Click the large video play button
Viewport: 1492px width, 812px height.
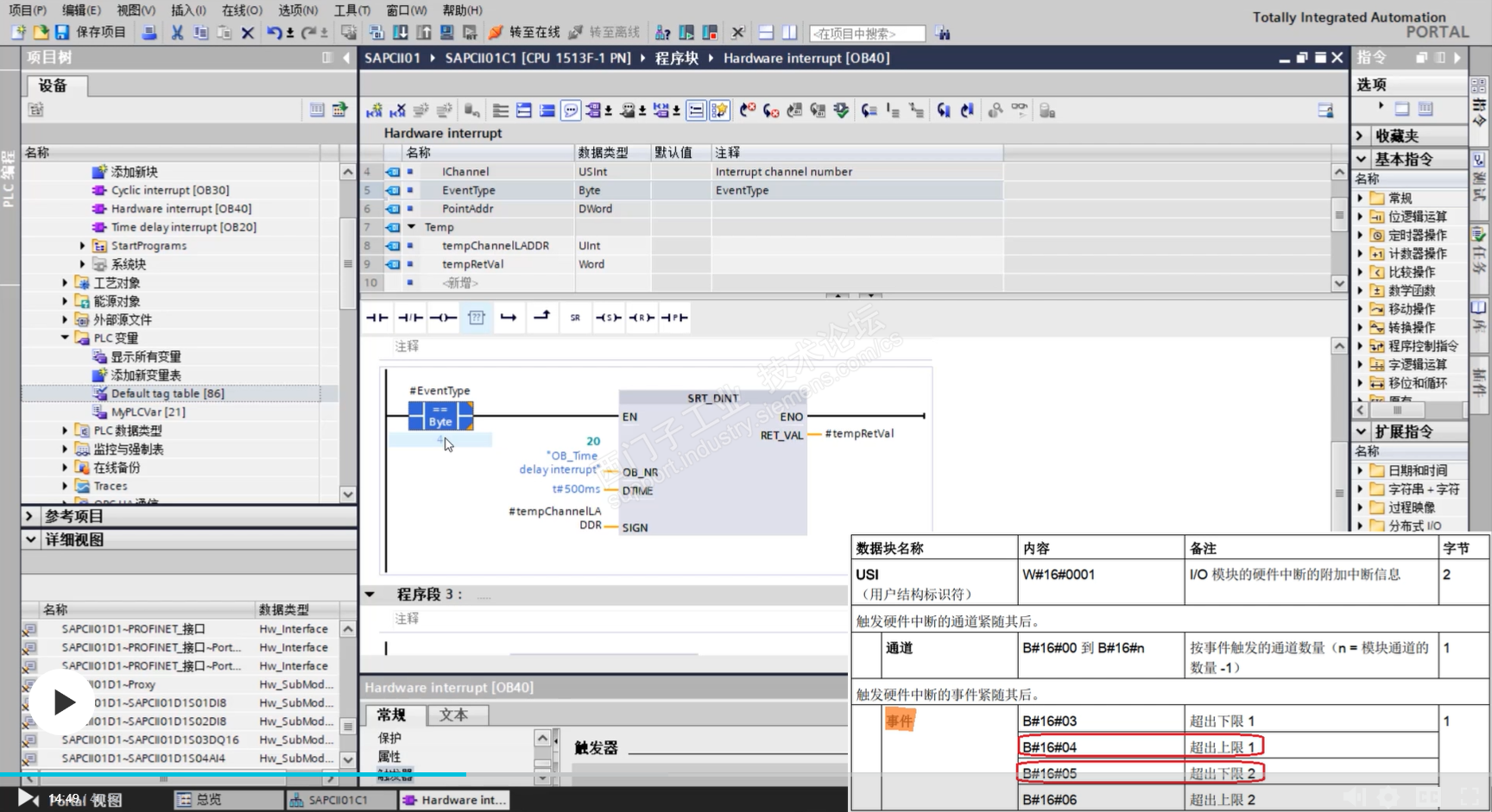tap(64, 702)
